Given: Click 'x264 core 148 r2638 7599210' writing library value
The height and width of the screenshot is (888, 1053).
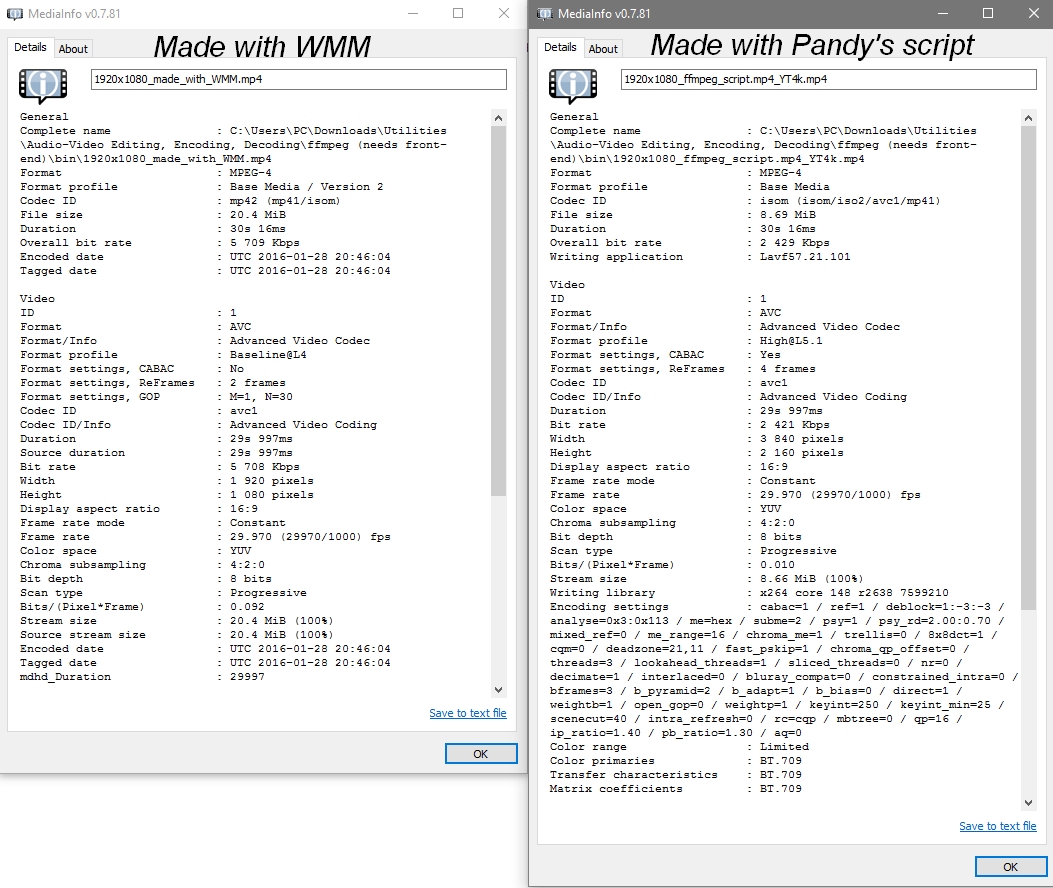Looking at the screenshot, I should (x=854, y=592).
